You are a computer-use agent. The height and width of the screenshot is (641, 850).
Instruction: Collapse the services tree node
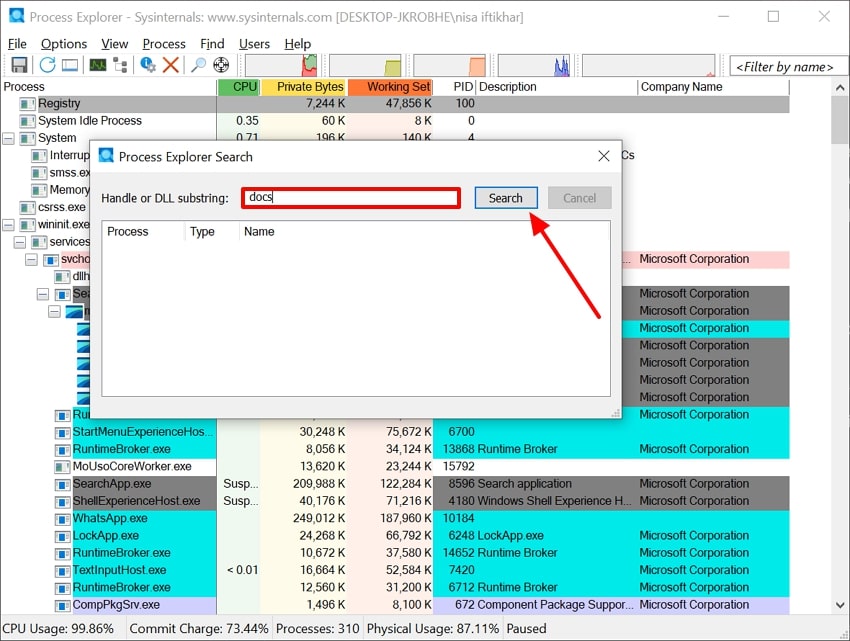point(20,242)
